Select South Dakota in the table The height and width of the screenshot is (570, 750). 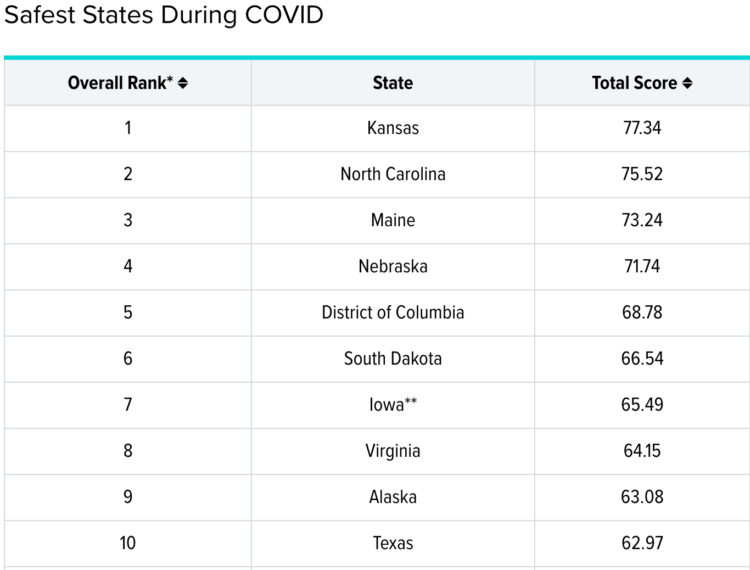pyautogui.click(x=393, y=359)
